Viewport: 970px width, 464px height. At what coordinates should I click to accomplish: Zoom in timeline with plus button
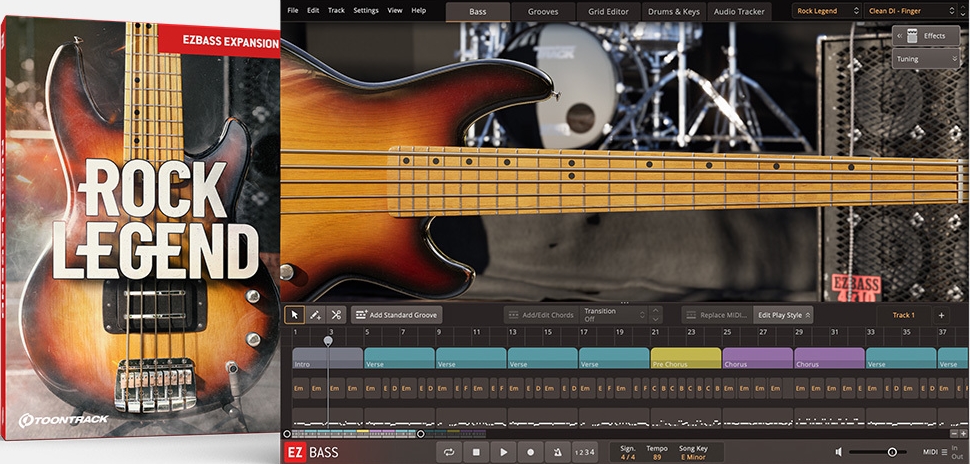[963, 434]
